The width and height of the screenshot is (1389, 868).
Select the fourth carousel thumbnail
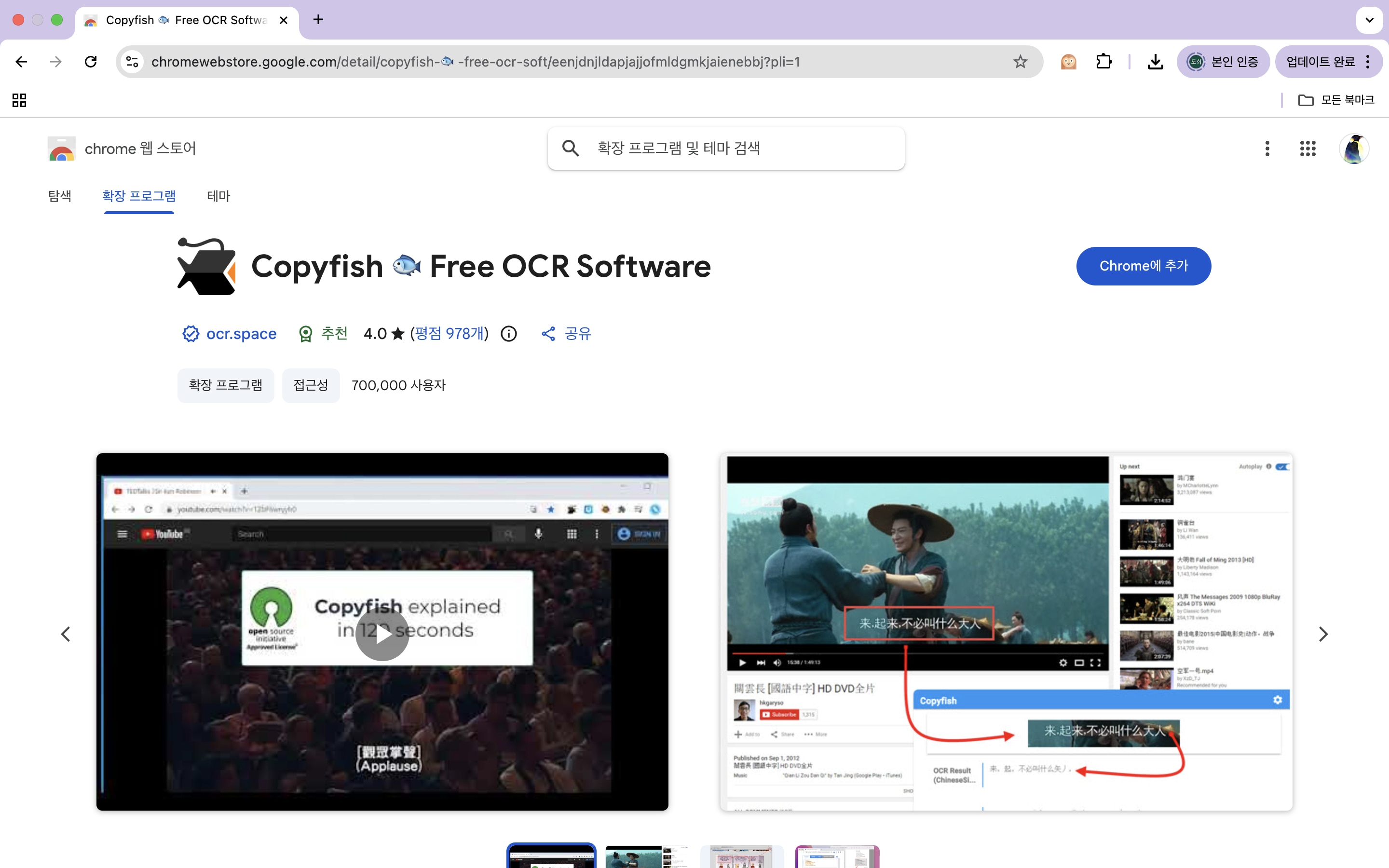pos(837,856)
